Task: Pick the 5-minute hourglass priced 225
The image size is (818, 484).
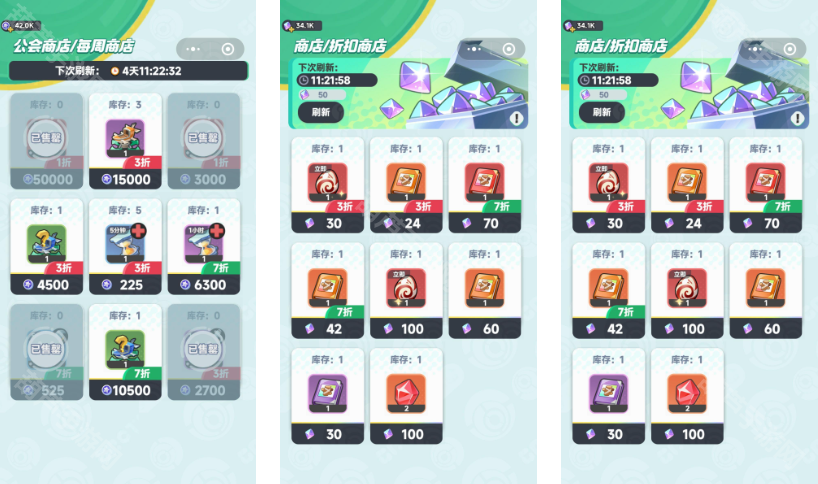Action: click(125, 247)
